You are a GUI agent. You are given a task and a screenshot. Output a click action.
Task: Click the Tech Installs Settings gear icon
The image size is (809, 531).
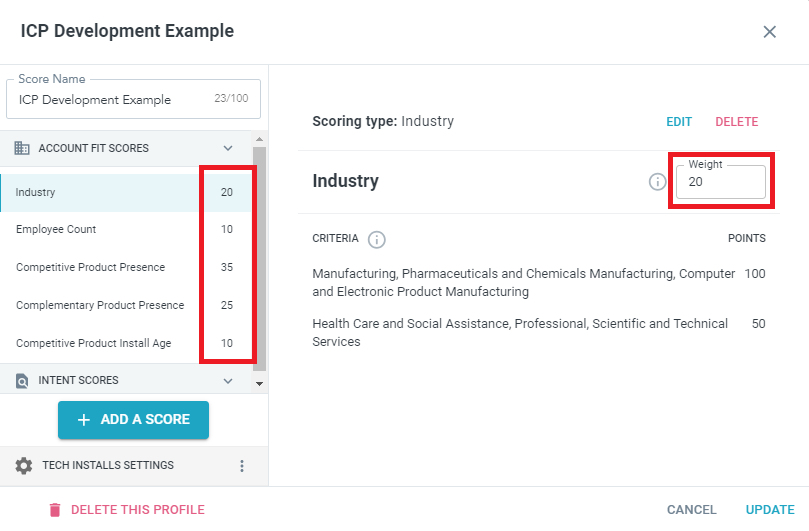pos(24,466)
